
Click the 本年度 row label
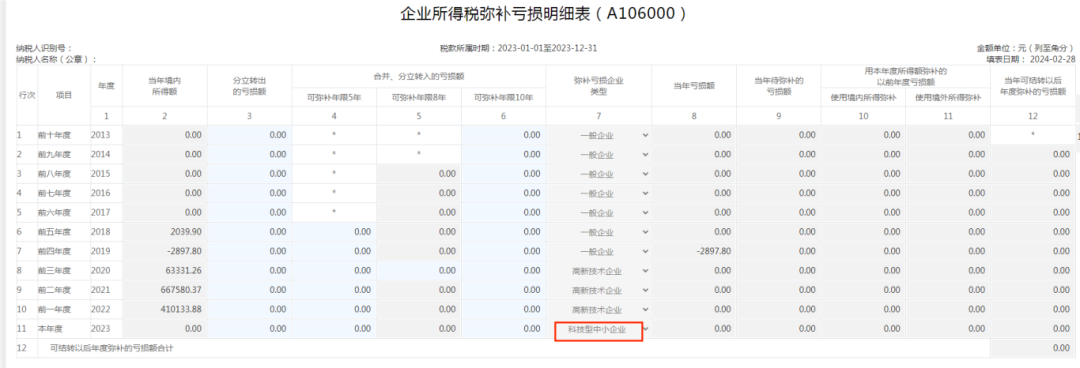[x=50, y=329]
